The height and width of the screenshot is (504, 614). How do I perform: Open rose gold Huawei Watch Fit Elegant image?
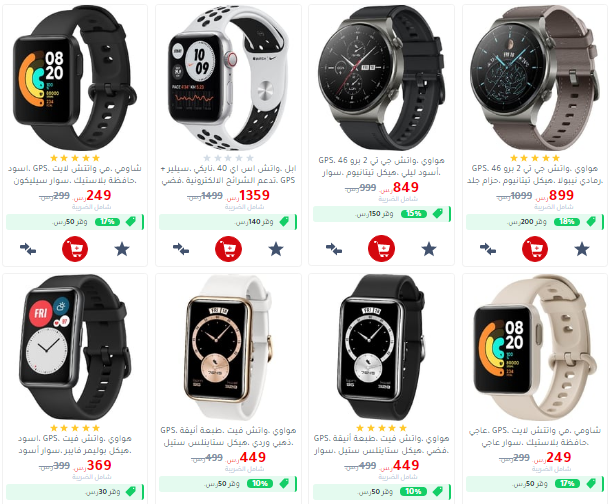tap(228, 347)
